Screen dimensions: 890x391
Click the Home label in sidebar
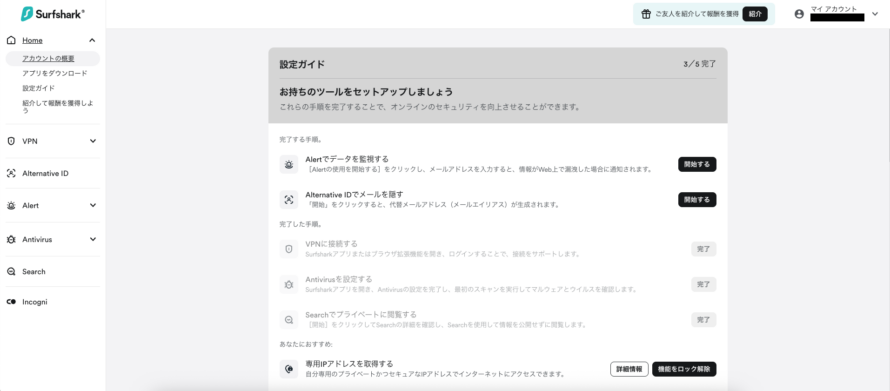[32, 40]
